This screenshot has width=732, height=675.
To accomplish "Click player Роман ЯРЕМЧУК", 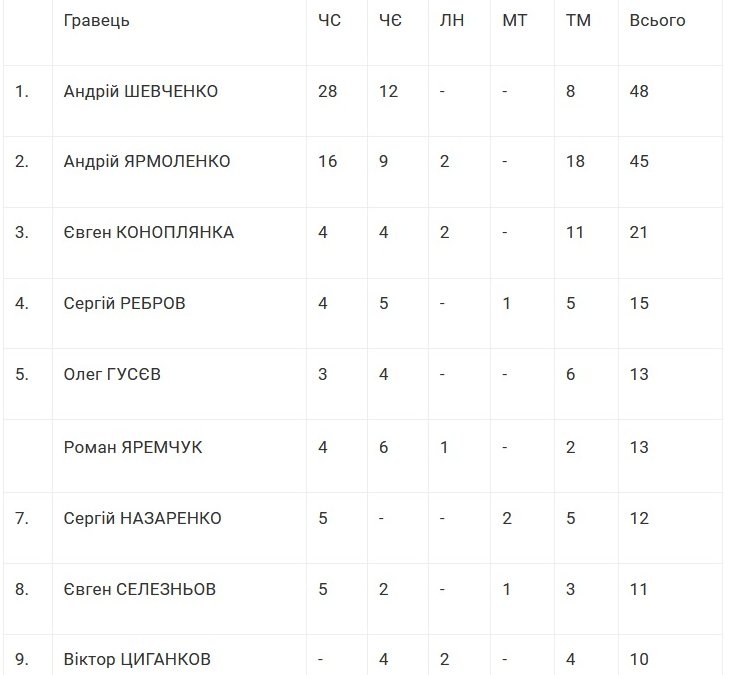I will (x=132, y=447).
